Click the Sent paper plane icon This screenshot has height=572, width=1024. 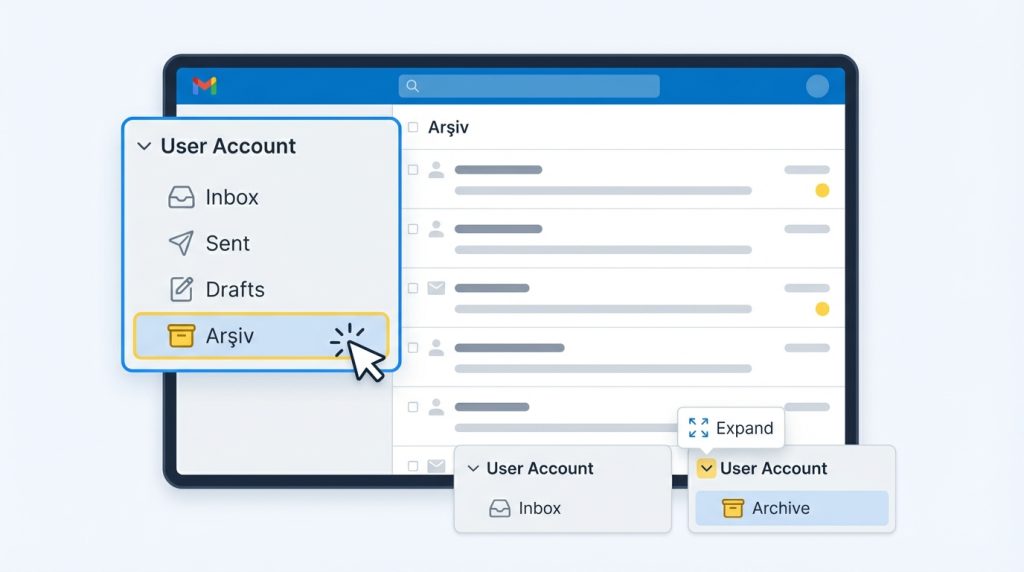click(x=181, y=243)
